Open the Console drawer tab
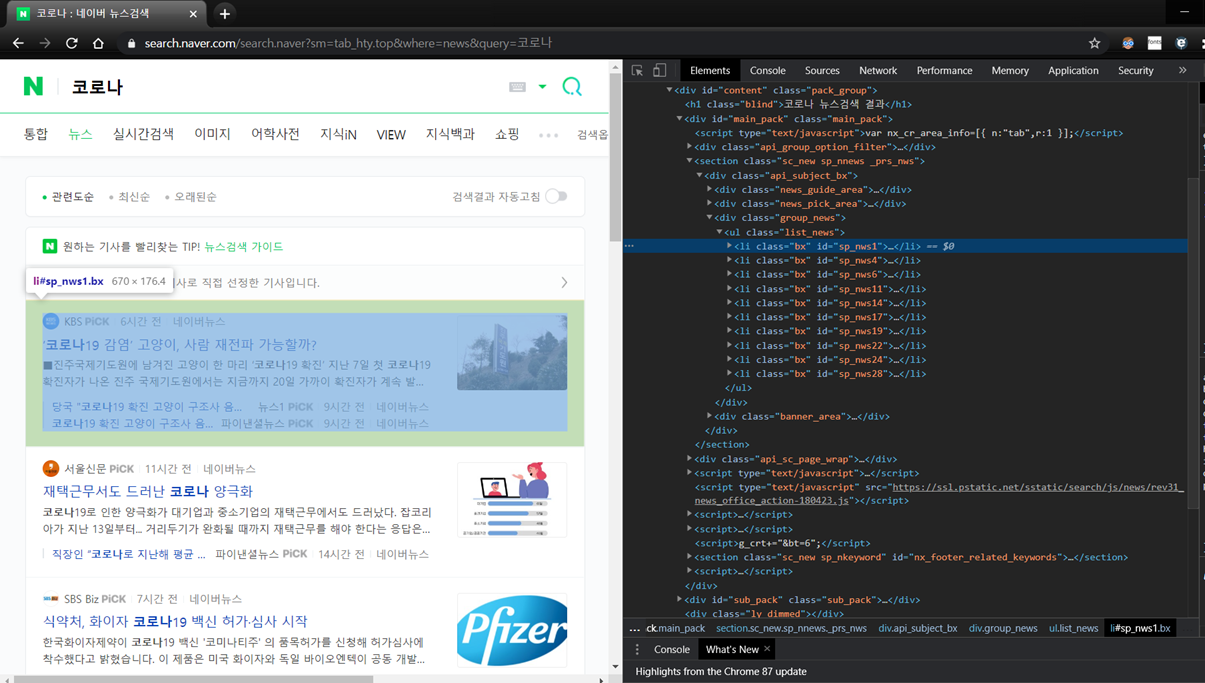This screenshot has height=683, width=1205. pyautogui.click(x=671, y=649)
